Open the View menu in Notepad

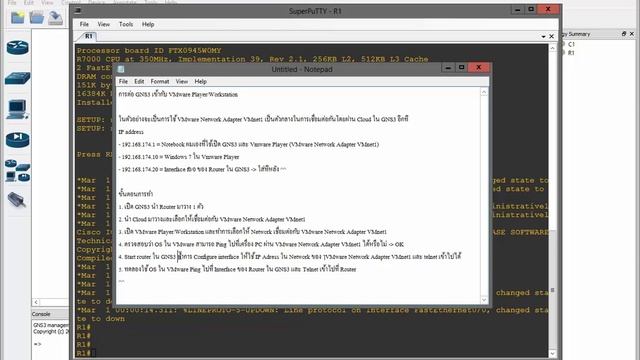[x=182, y=82]
